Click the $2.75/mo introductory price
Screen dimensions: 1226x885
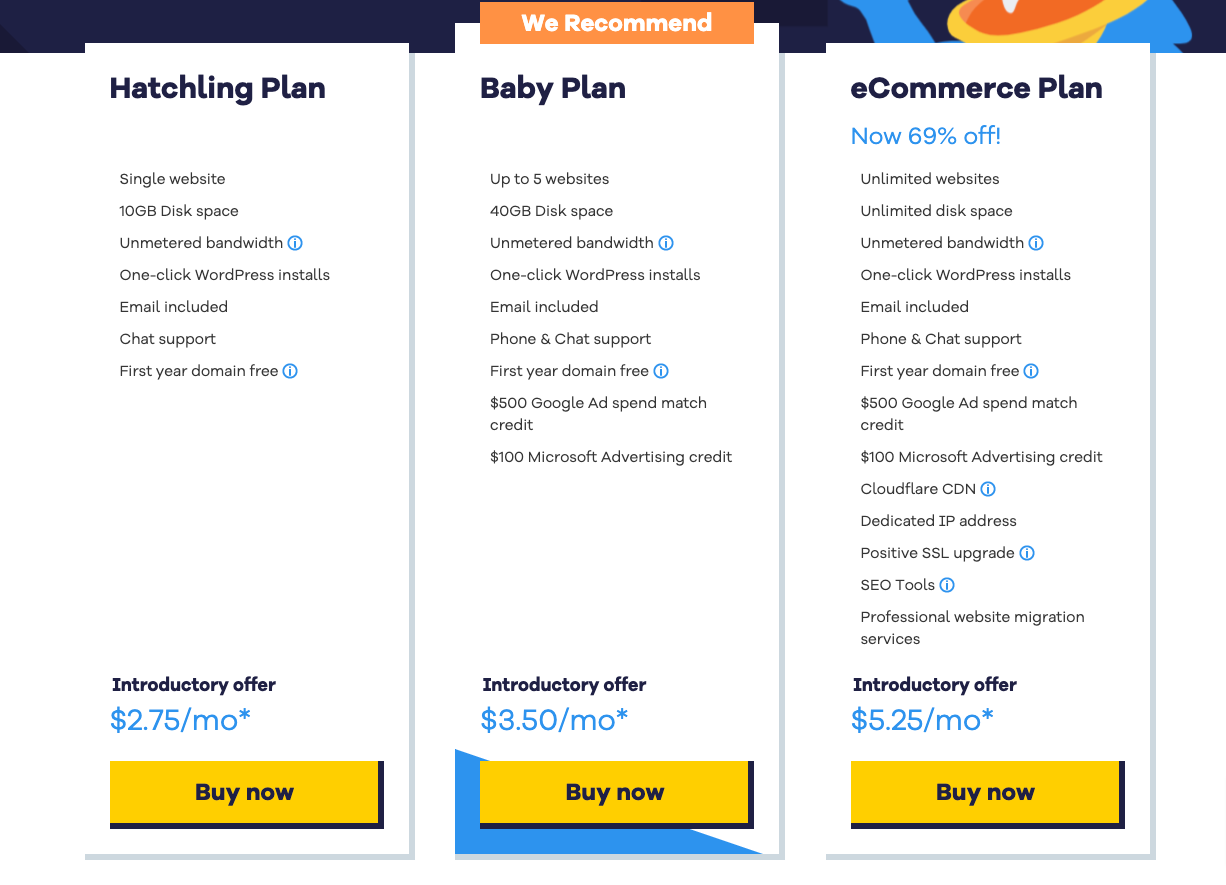[x=181, y=718]
